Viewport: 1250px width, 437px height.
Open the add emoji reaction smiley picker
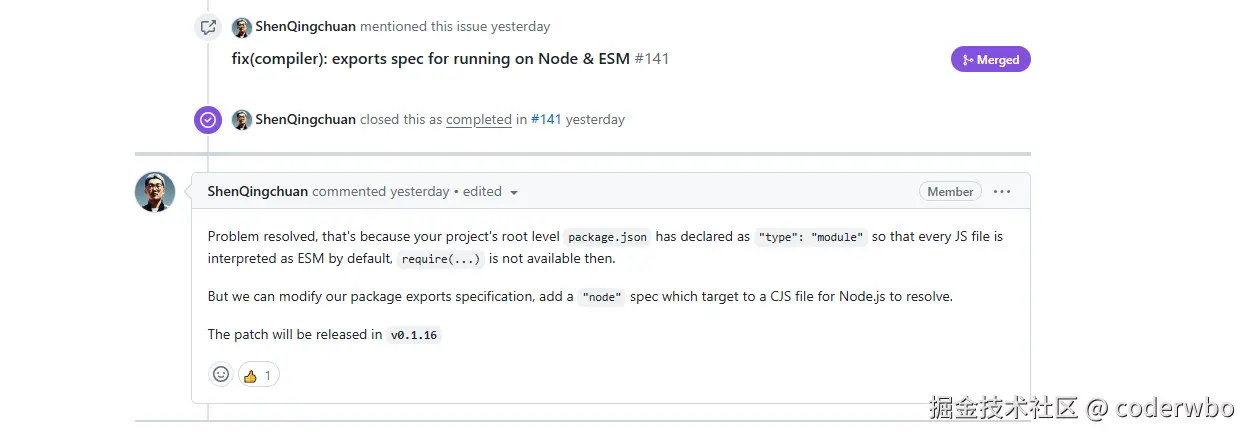[x=221, y=375]
